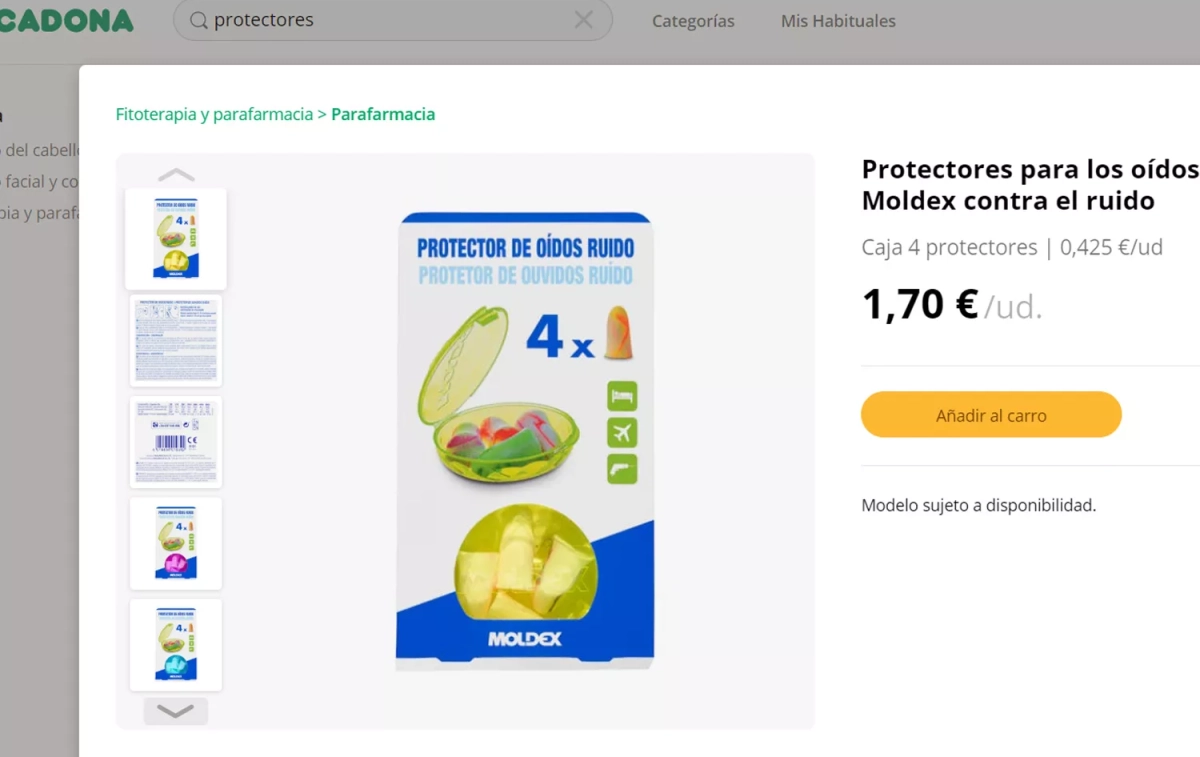Pick the fourth thumbnail with pink earplugs
1200x757 pixels.
[176, 543]
